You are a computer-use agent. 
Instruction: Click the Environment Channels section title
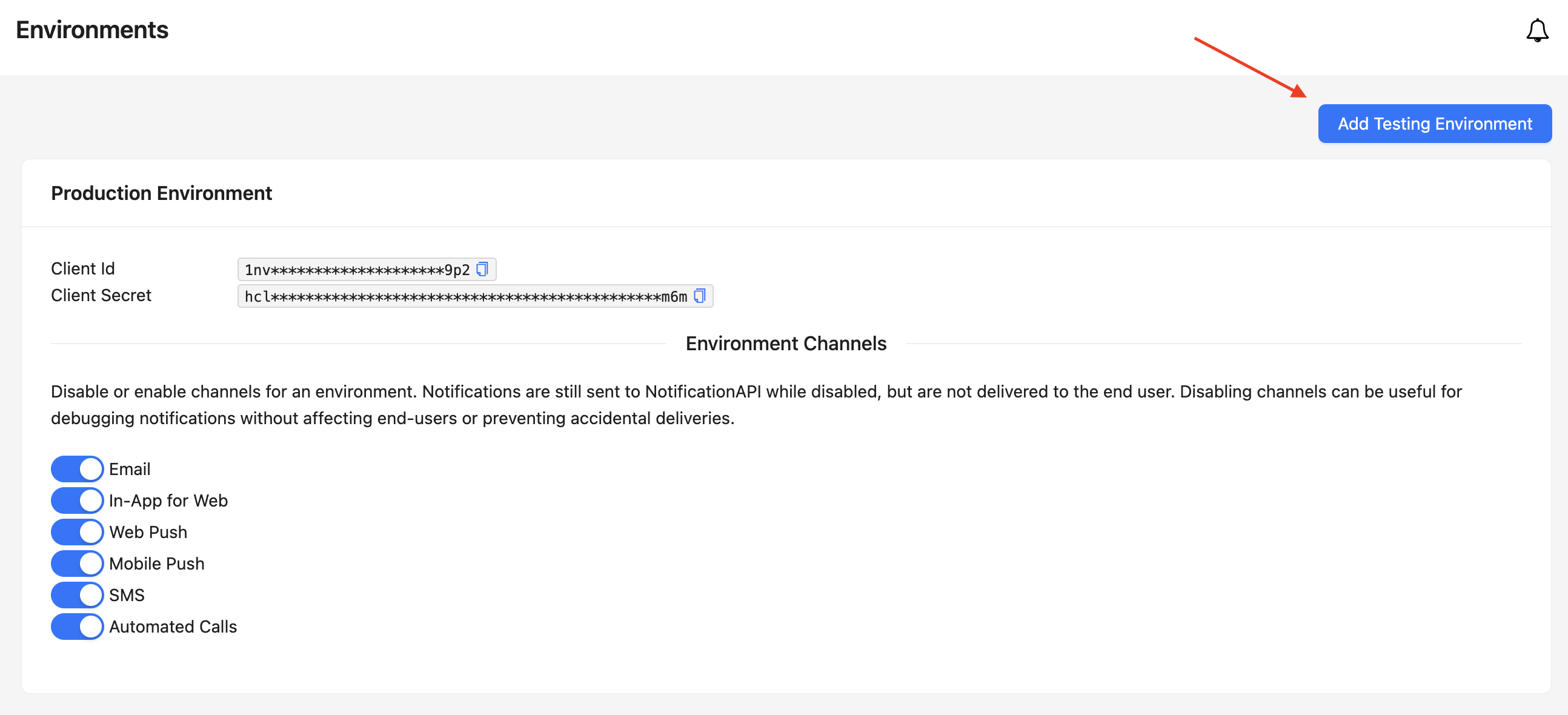(x=786, y=343)
